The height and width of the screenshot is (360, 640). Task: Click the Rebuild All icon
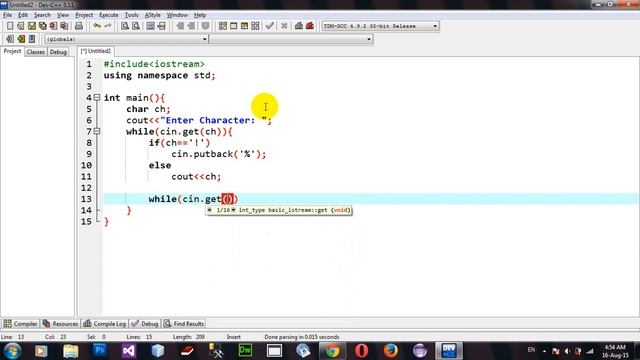[x=255, y=26]
